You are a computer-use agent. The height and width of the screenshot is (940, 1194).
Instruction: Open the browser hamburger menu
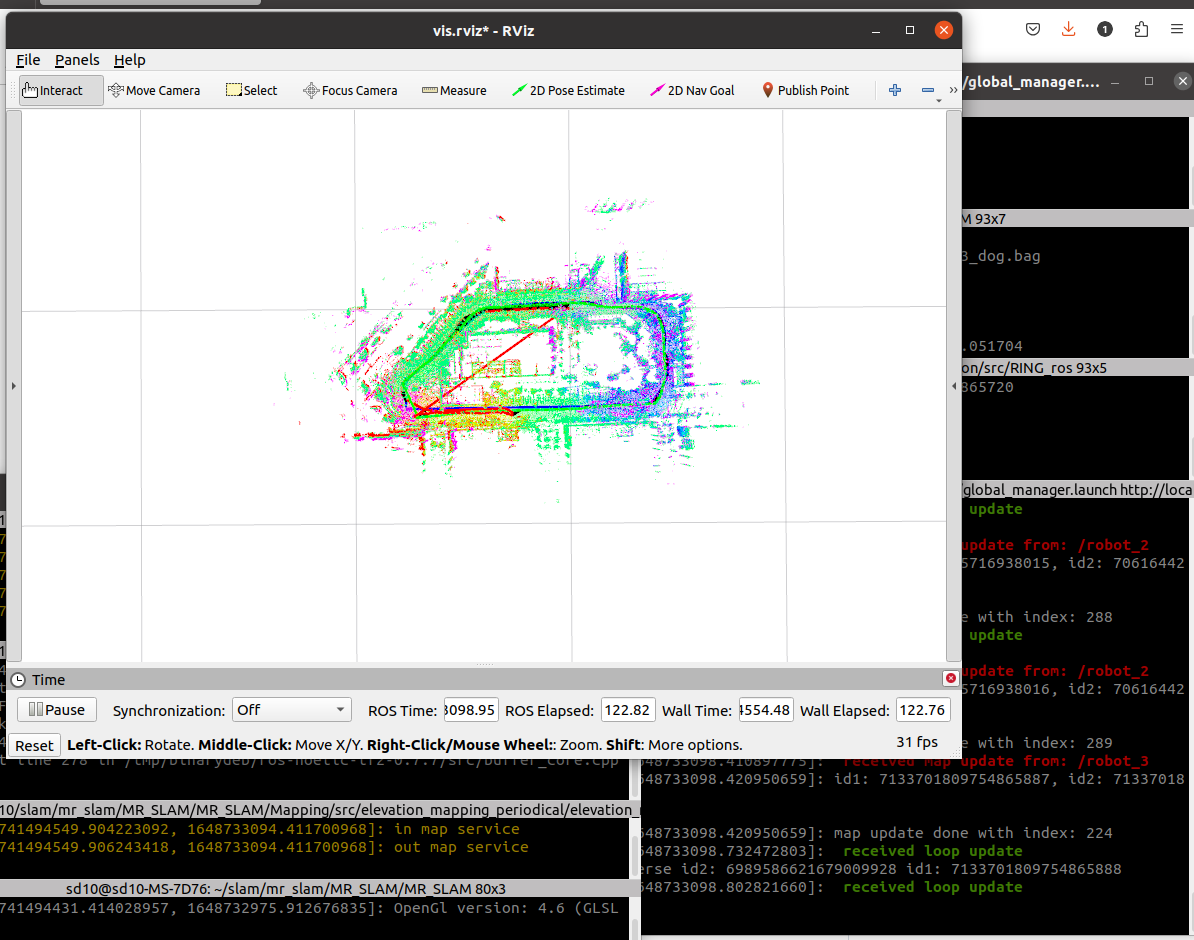1176,30
